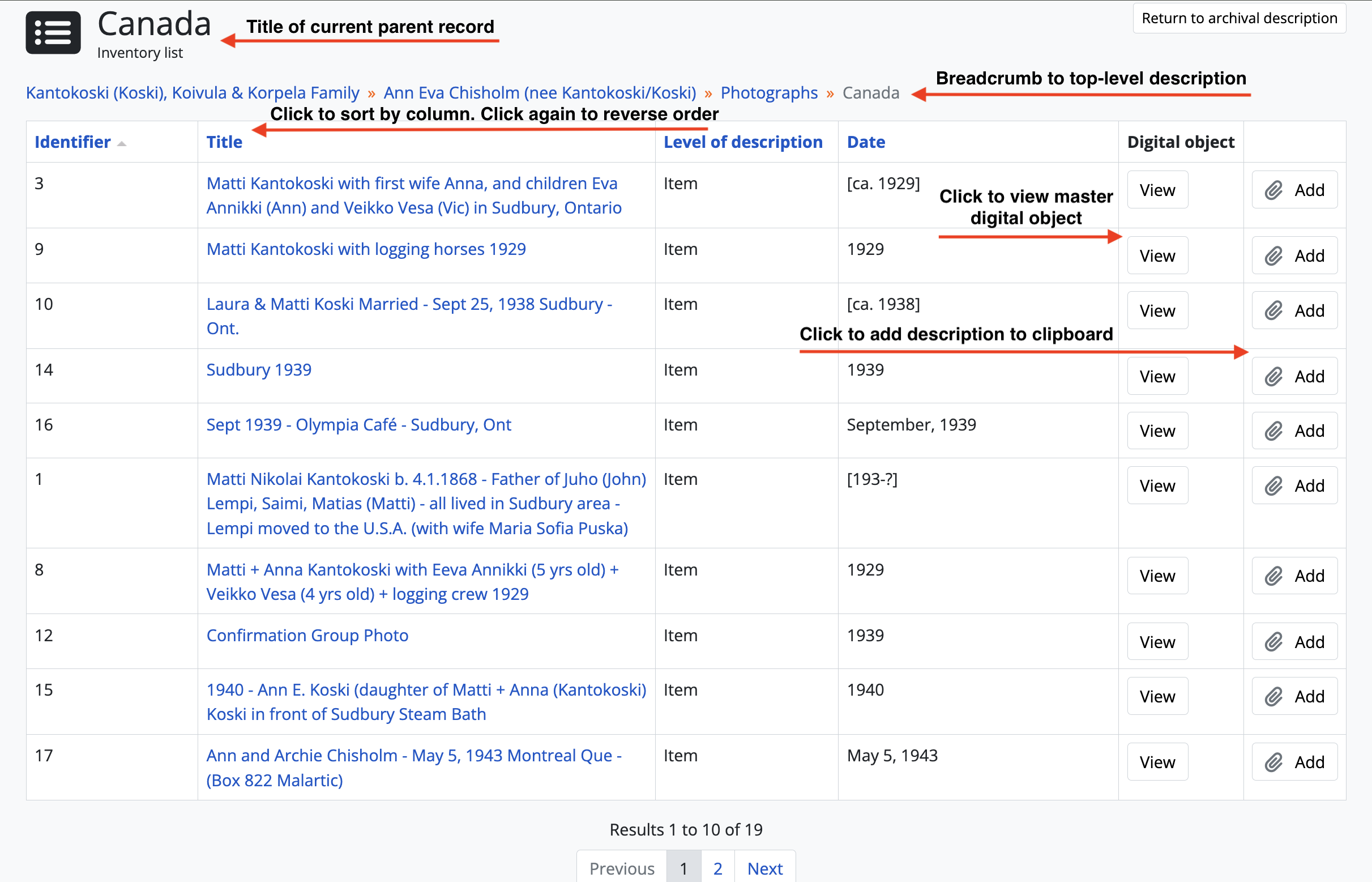Open Photographs breadcrumb link
The width and height of the screenshot is (1372, 882).
[x=768, y=93]
